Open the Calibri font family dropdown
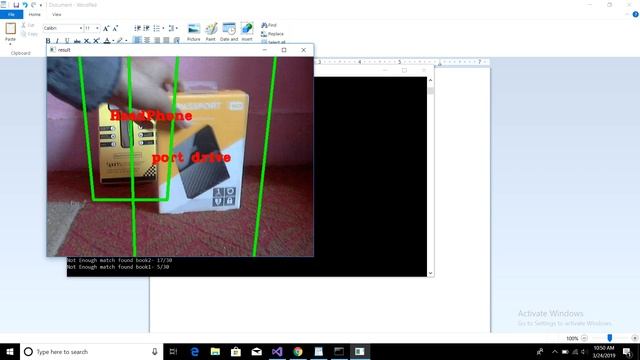The width and height of the screenshot is (640, 360). [81, 28]
